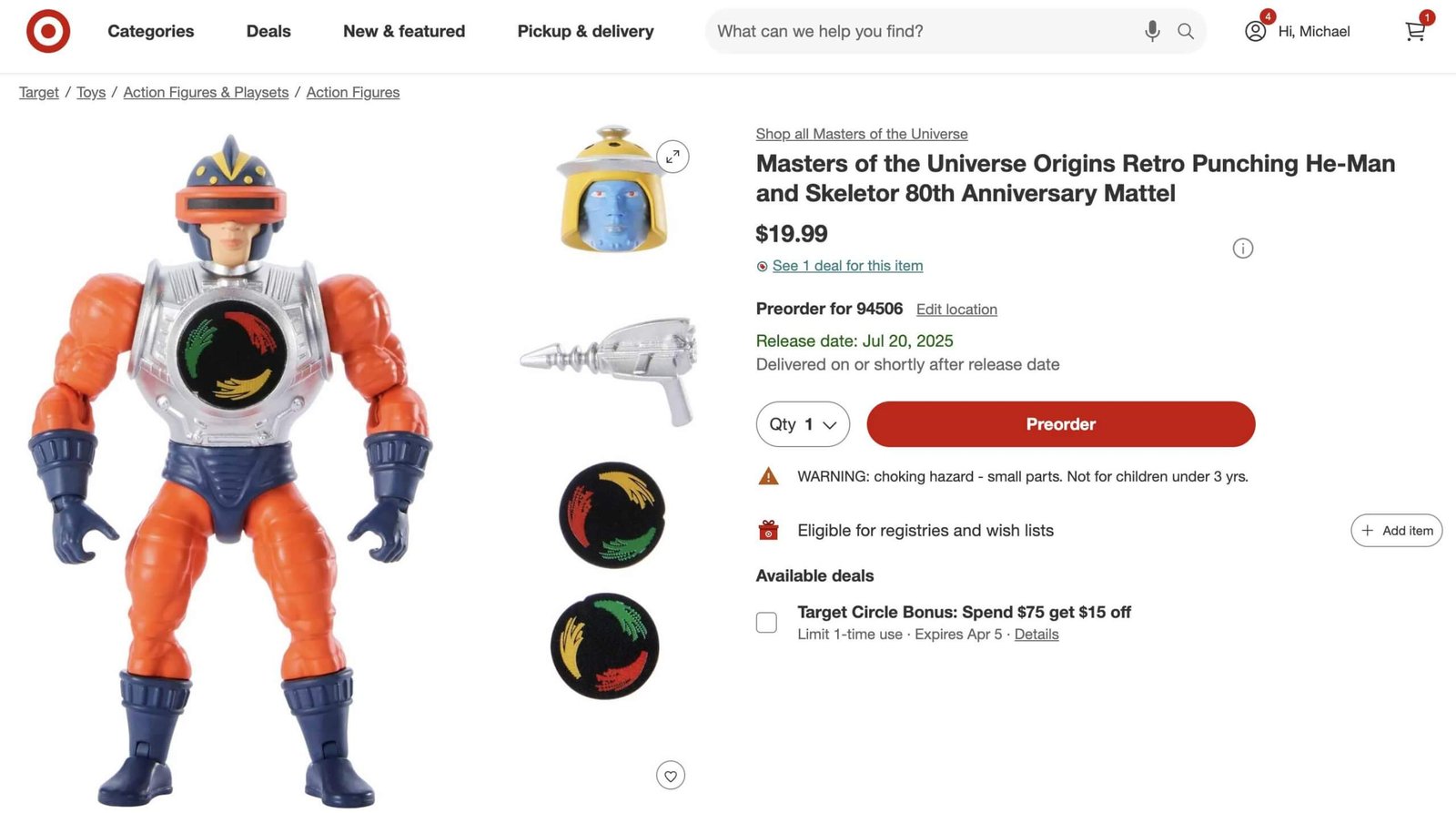Click the price info icon
Screen dimensions: 1456x813
tap(1242, 248)
